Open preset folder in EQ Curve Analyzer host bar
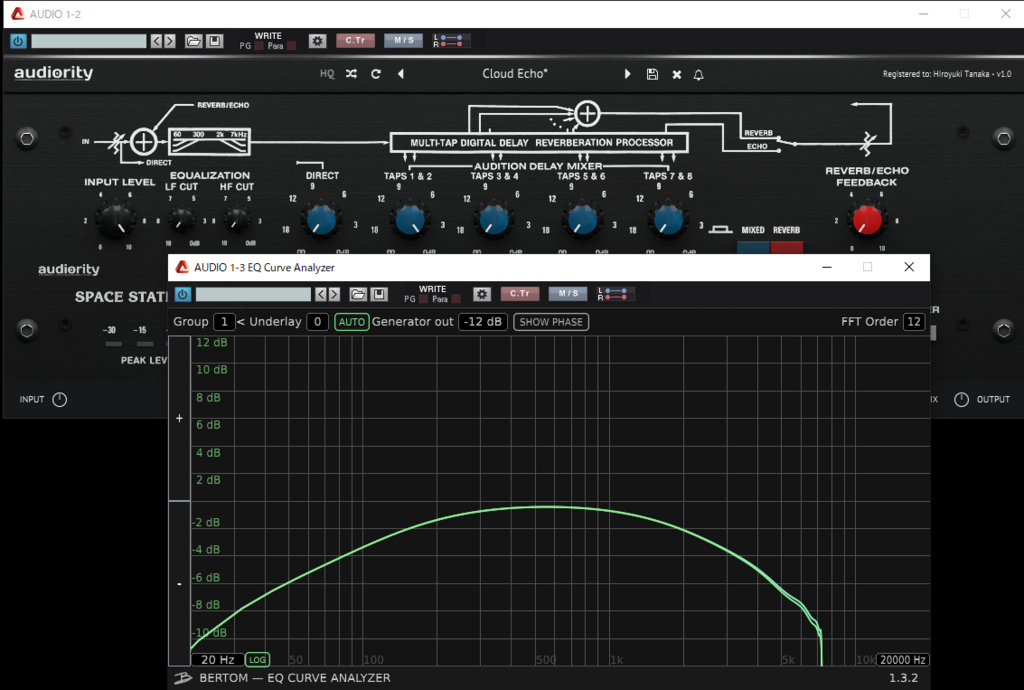Screen dimensions: 1024x690 [x=358, y=294]
